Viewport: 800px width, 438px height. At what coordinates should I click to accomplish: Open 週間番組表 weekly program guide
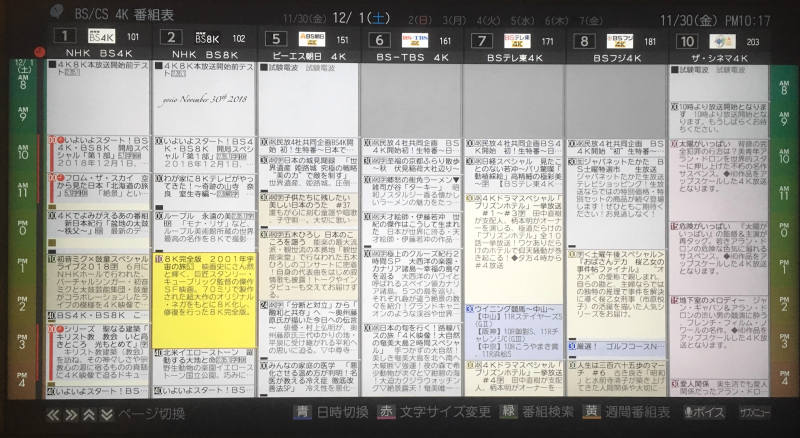tap(638, 411)
